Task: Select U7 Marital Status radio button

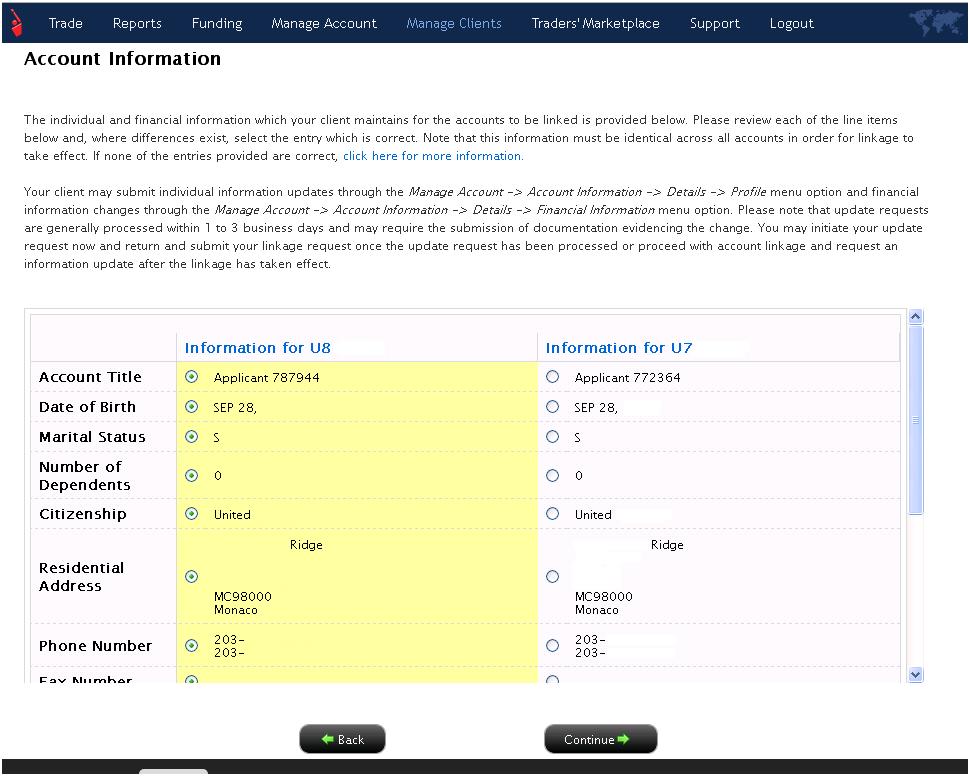Action: pos(552,437)
